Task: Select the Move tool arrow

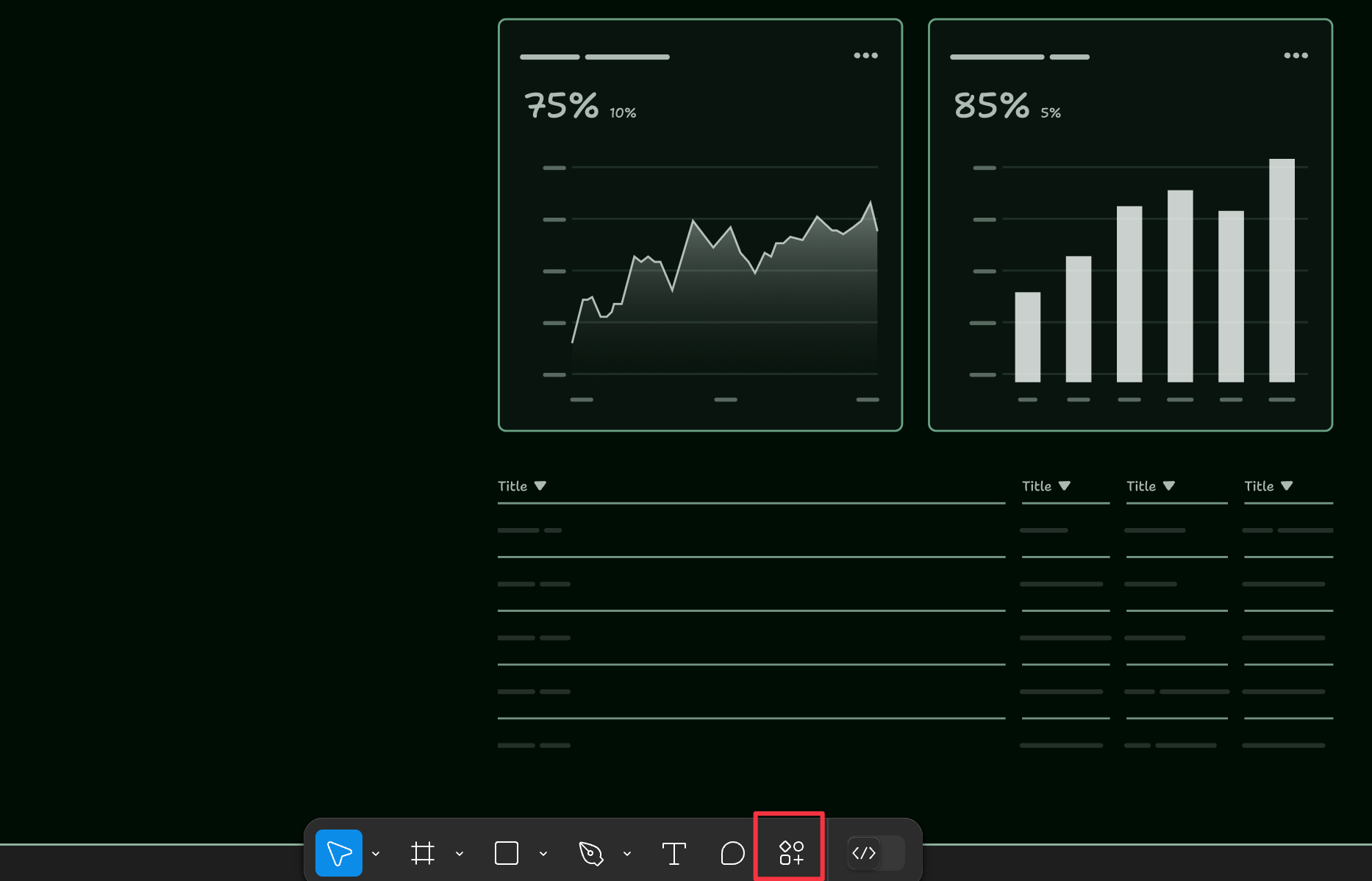Action: [339, 853]
